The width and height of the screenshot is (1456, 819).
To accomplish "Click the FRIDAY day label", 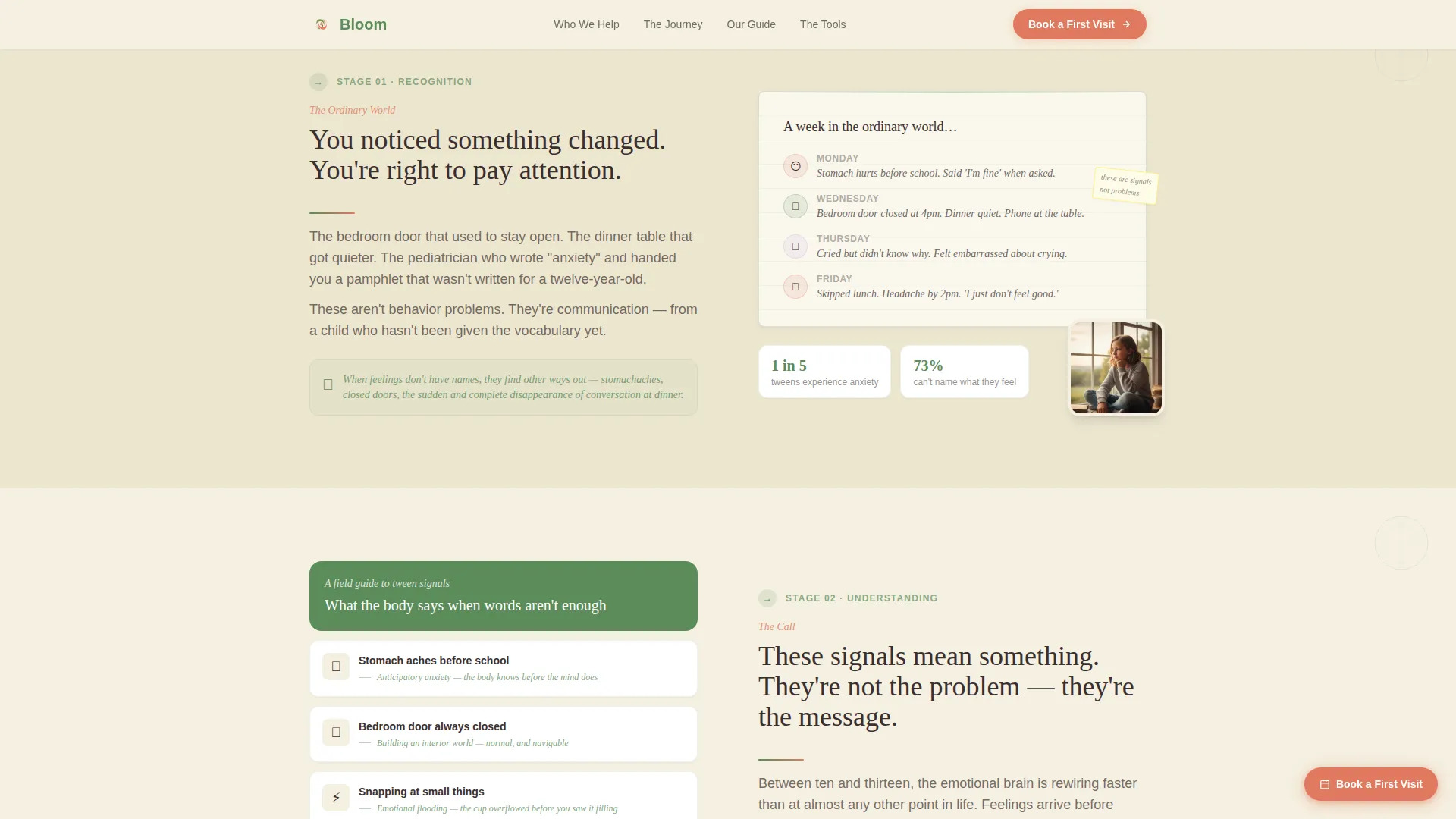I will click(834, 279).
